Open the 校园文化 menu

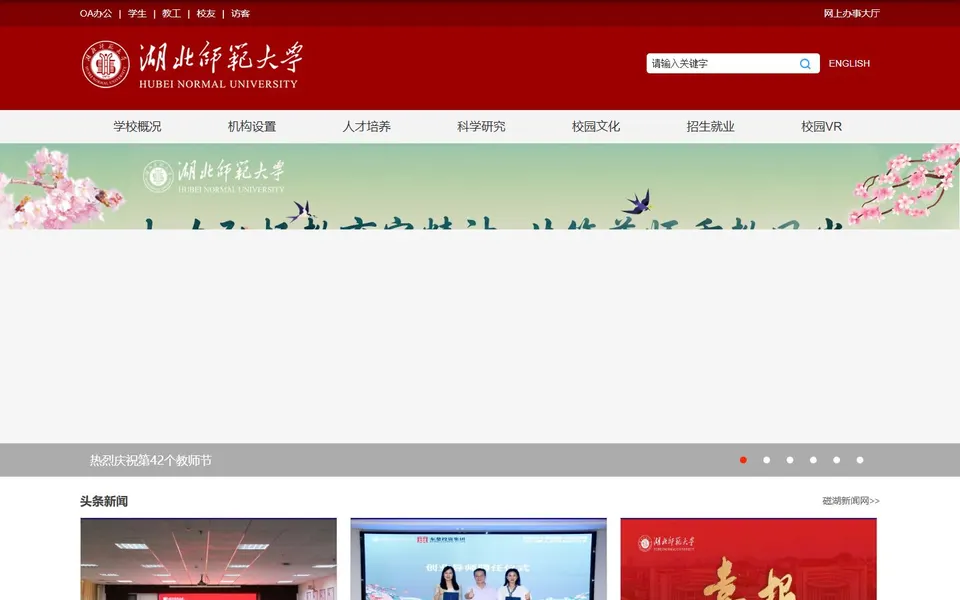(x=596, y=127)
